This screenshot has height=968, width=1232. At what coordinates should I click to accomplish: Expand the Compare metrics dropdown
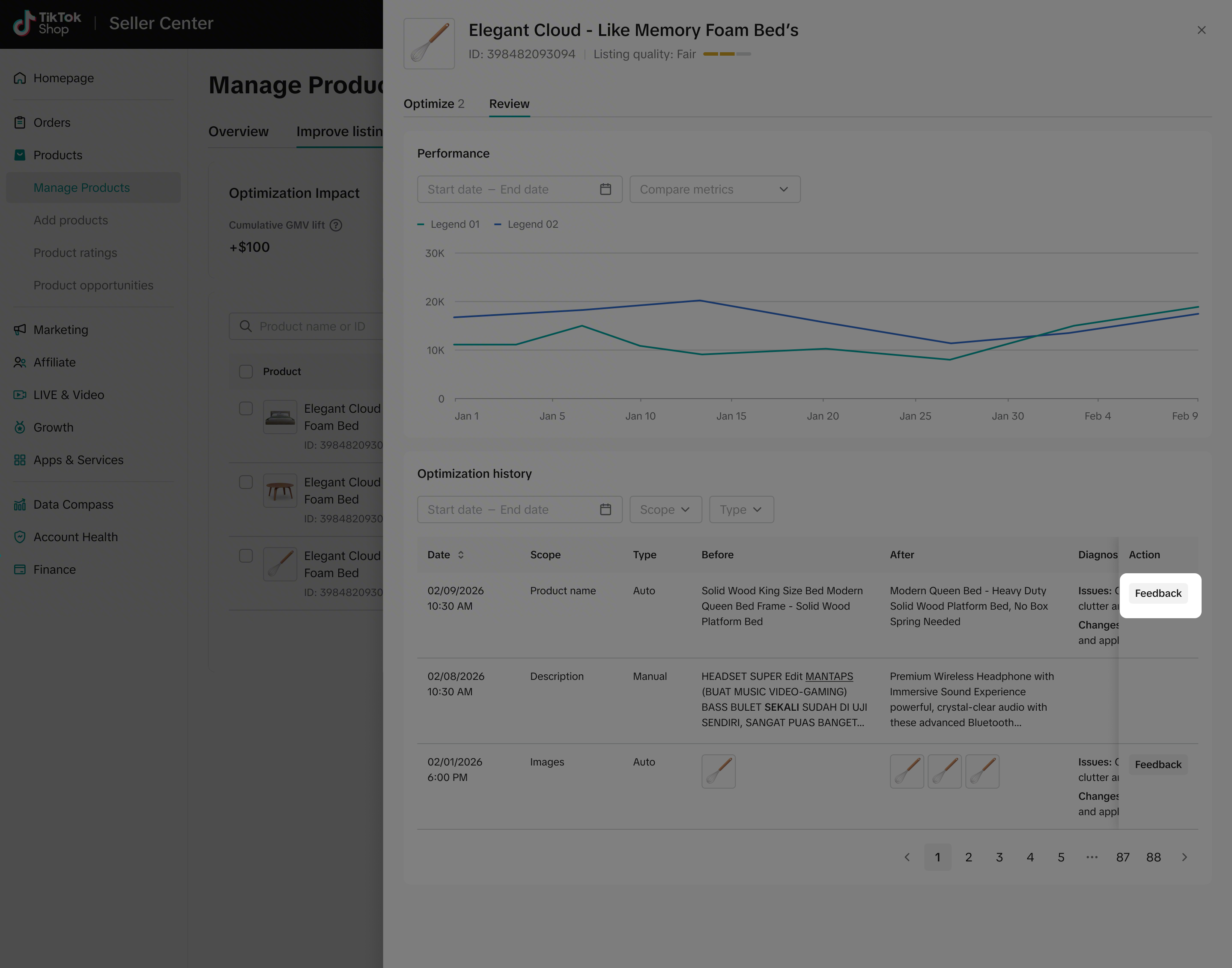click(714, 189)
